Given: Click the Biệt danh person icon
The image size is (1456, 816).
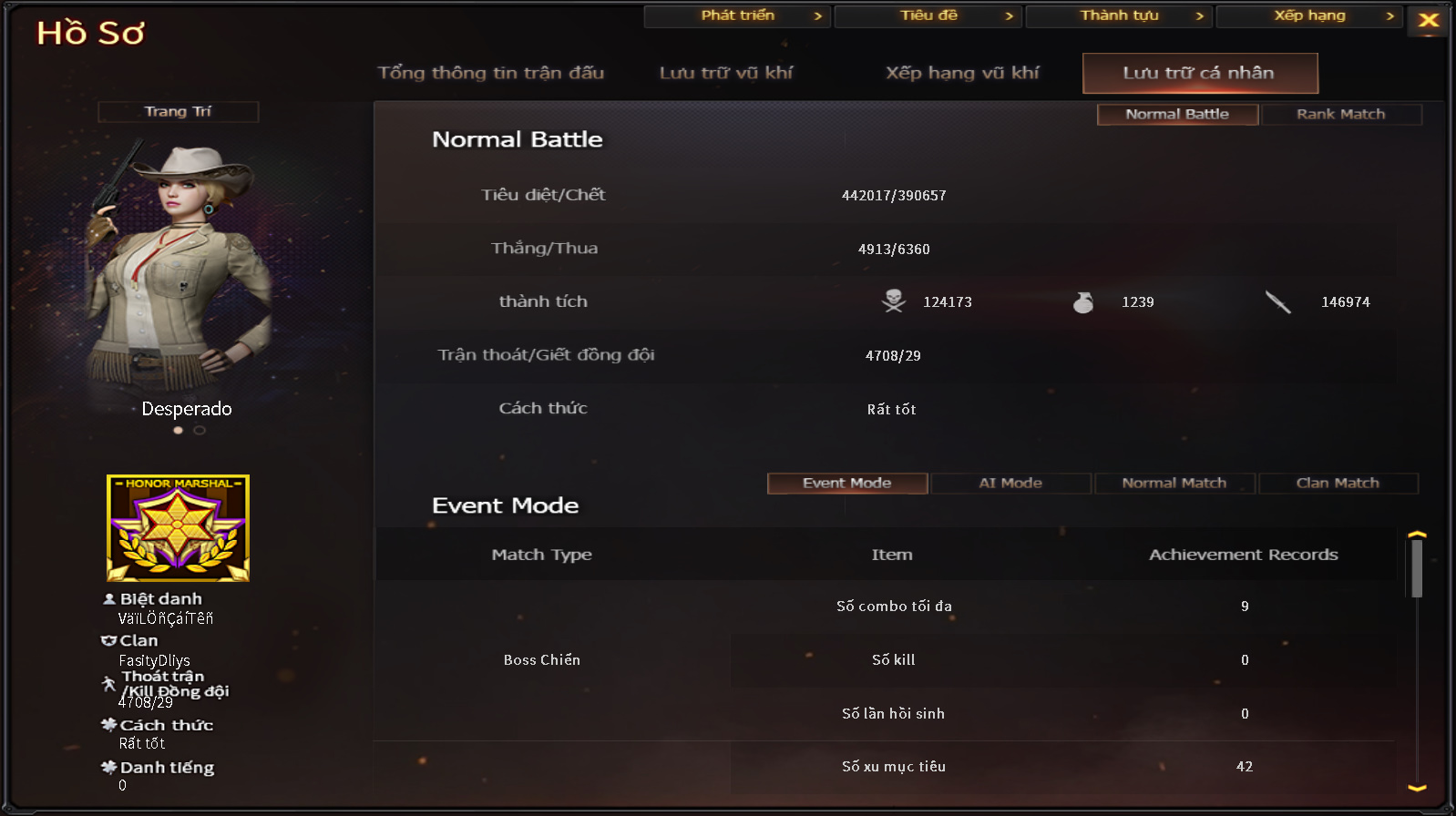Looking at the screenshot, I should (x=109, y=598).
